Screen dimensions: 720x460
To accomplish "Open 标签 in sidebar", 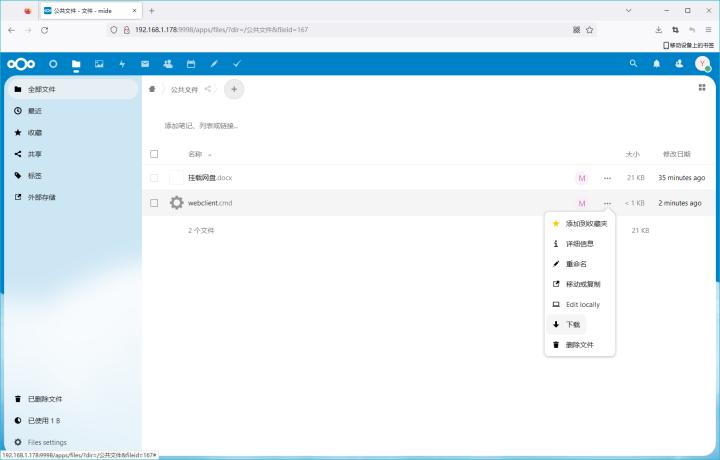I will click(x=73, y=175).
